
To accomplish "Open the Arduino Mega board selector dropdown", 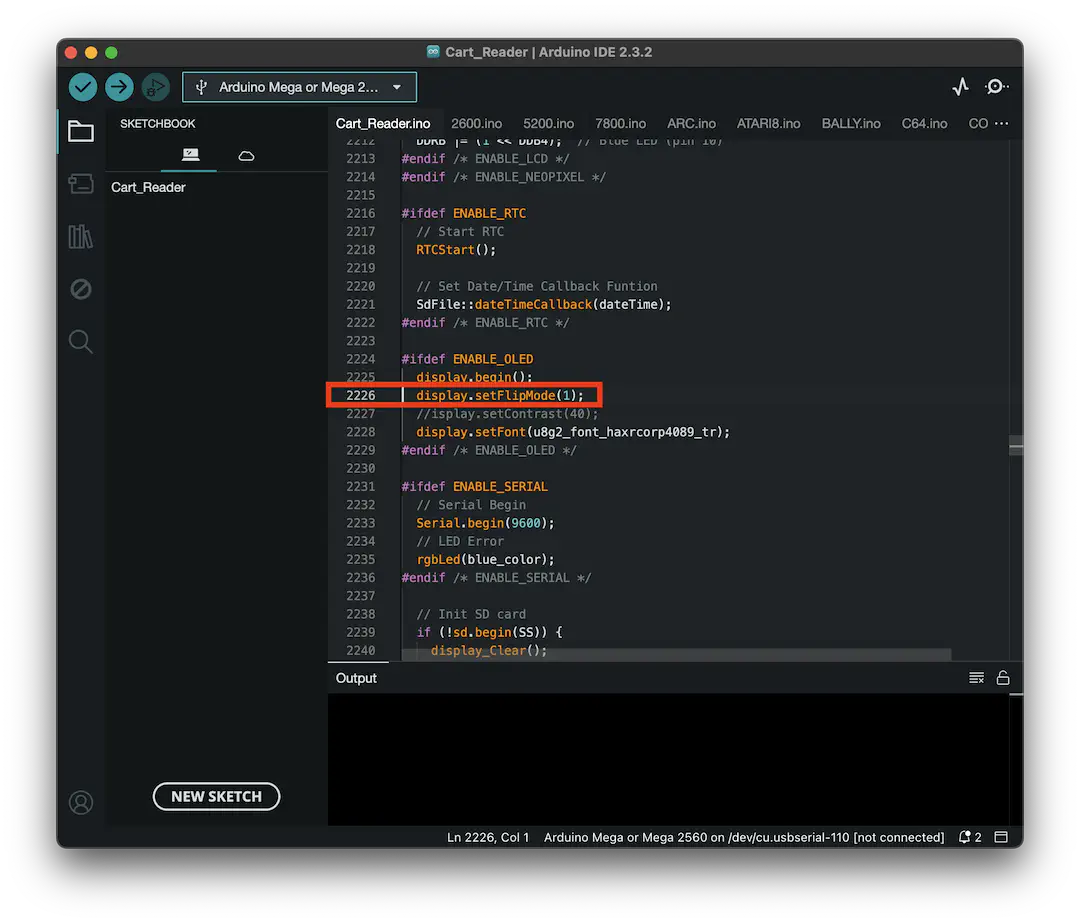I will coord(299,87).
